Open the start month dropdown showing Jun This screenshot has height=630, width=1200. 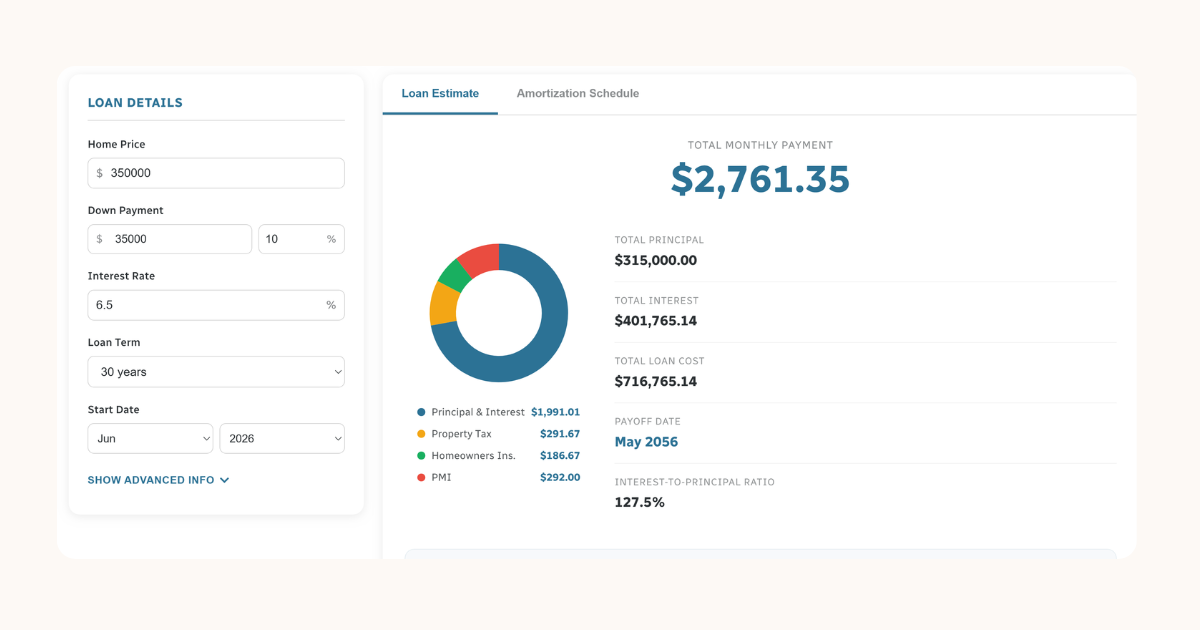click(x=150, y=438)
